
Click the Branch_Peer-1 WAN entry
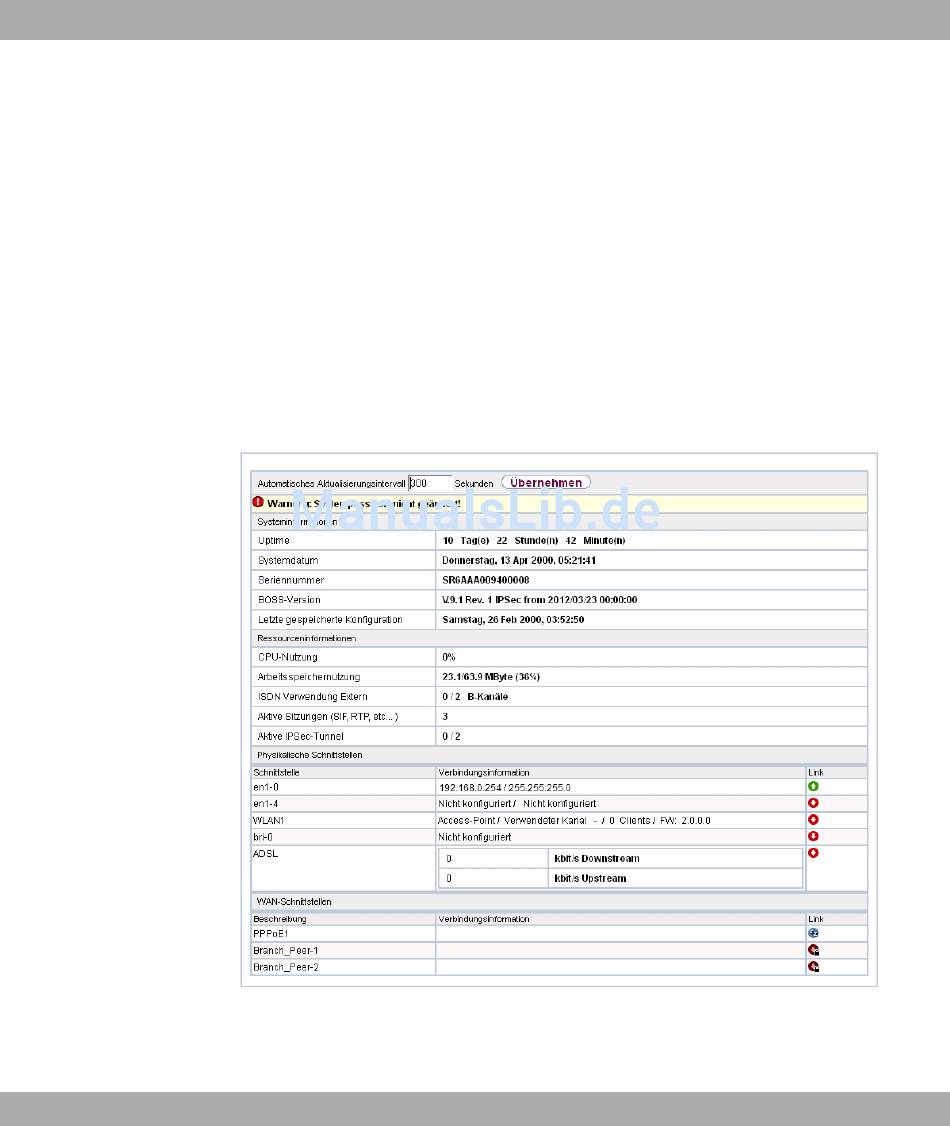pyautogui.click(x=286, y=951)
